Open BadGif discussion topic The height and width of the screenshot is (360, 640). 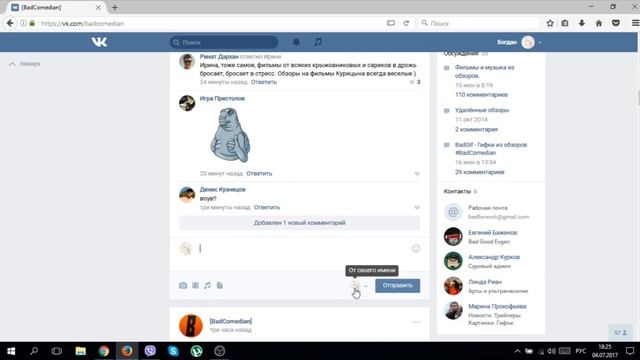pyautogui.click(x=491, y=149)
